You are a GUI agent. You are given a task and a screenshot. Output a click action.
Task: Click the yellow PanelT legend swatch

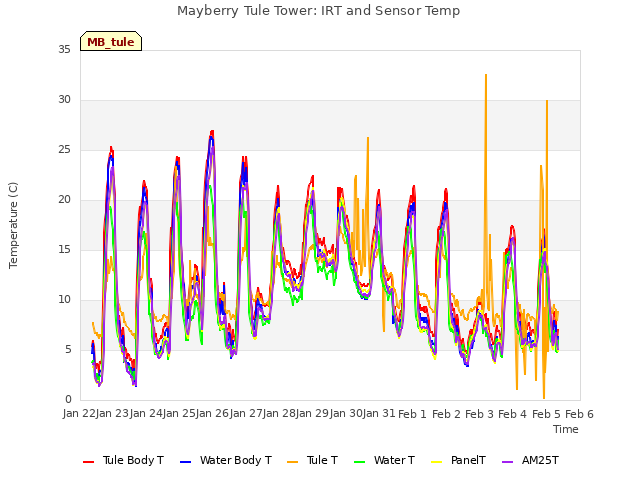(x=436, y=462)
